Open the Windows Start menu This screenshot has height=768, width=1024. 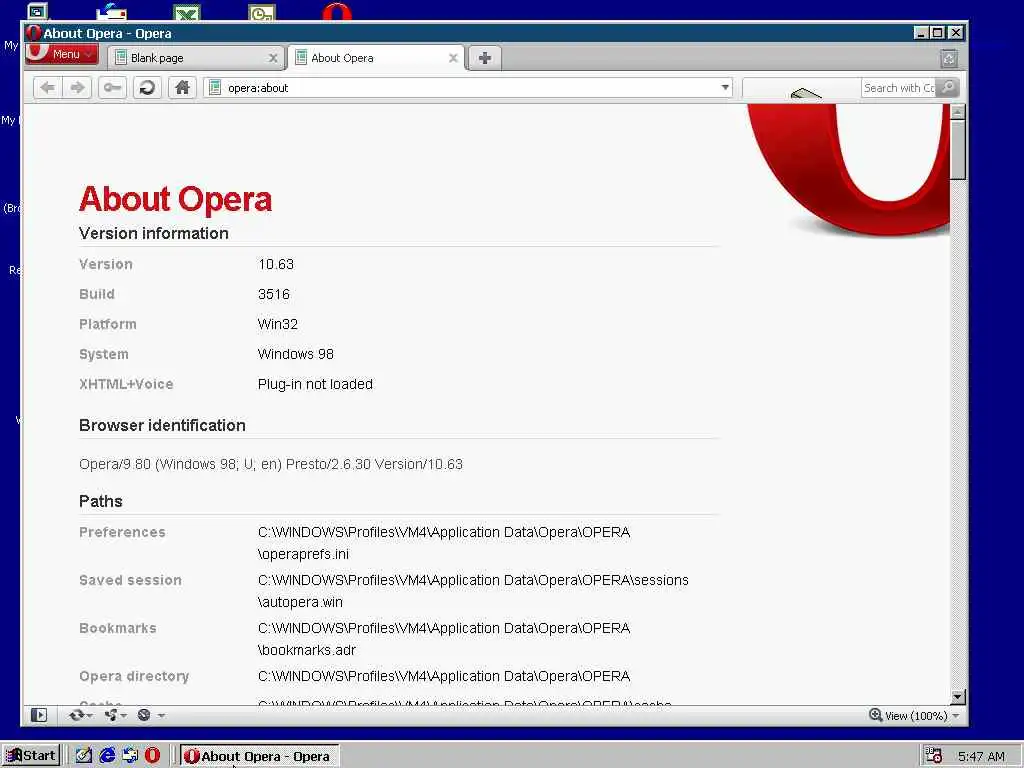(31, 756)
